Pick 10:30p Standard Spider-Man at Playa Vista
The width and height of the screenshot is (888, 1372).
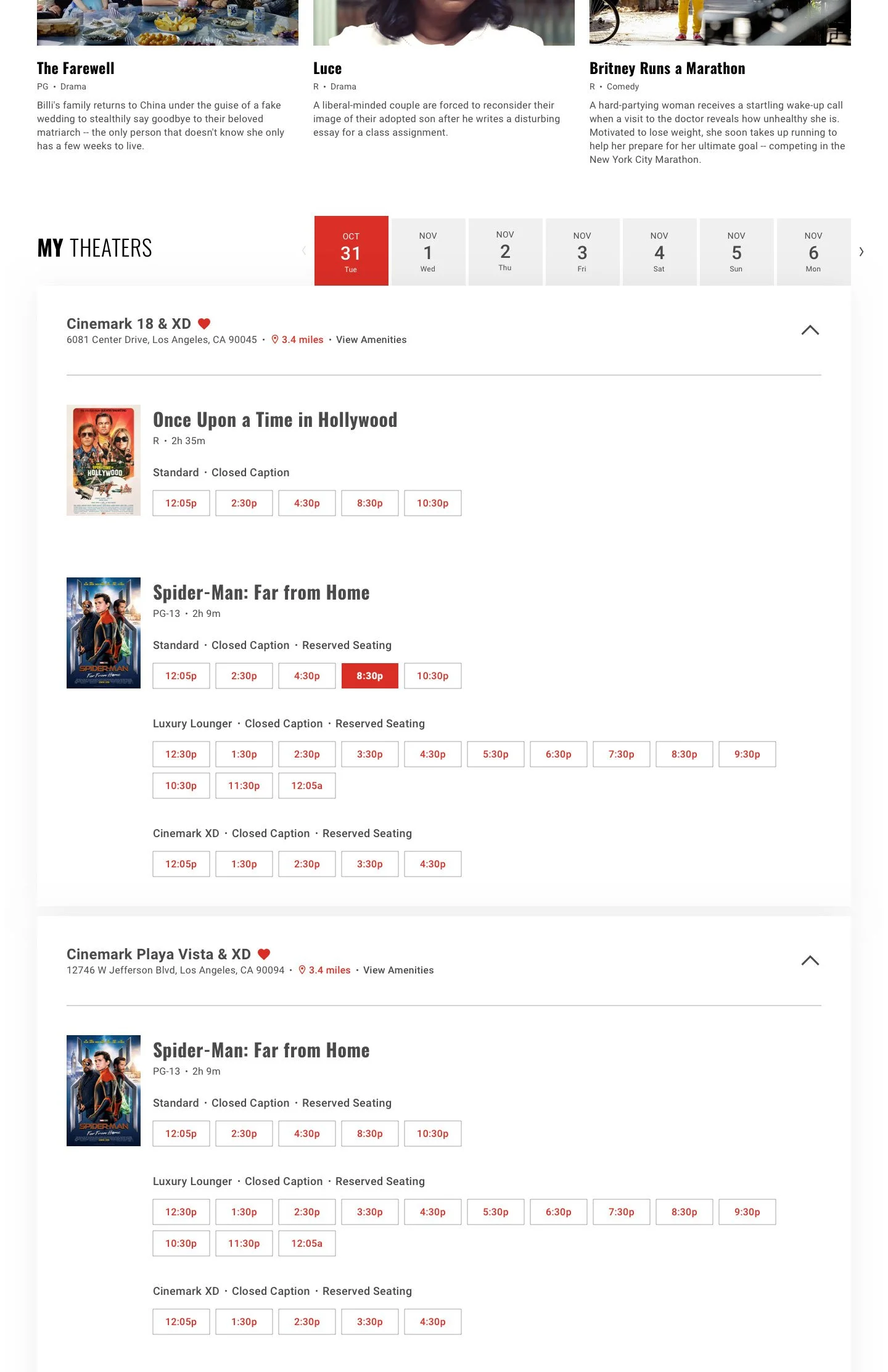(433, 1134)
